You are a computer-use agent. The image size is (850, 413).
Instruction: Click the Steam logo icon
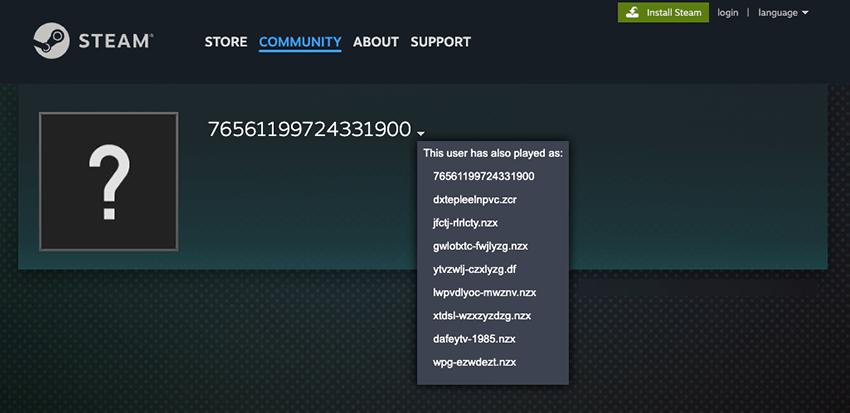click(52, 42)
